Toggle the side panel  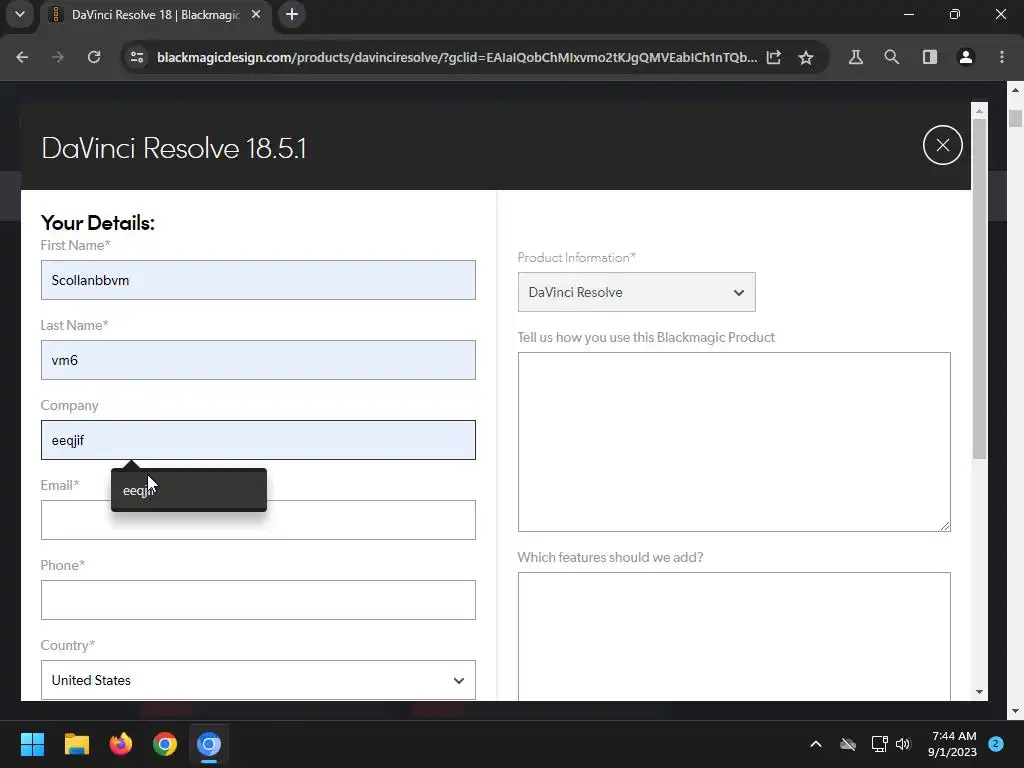[x=930, y=57]
